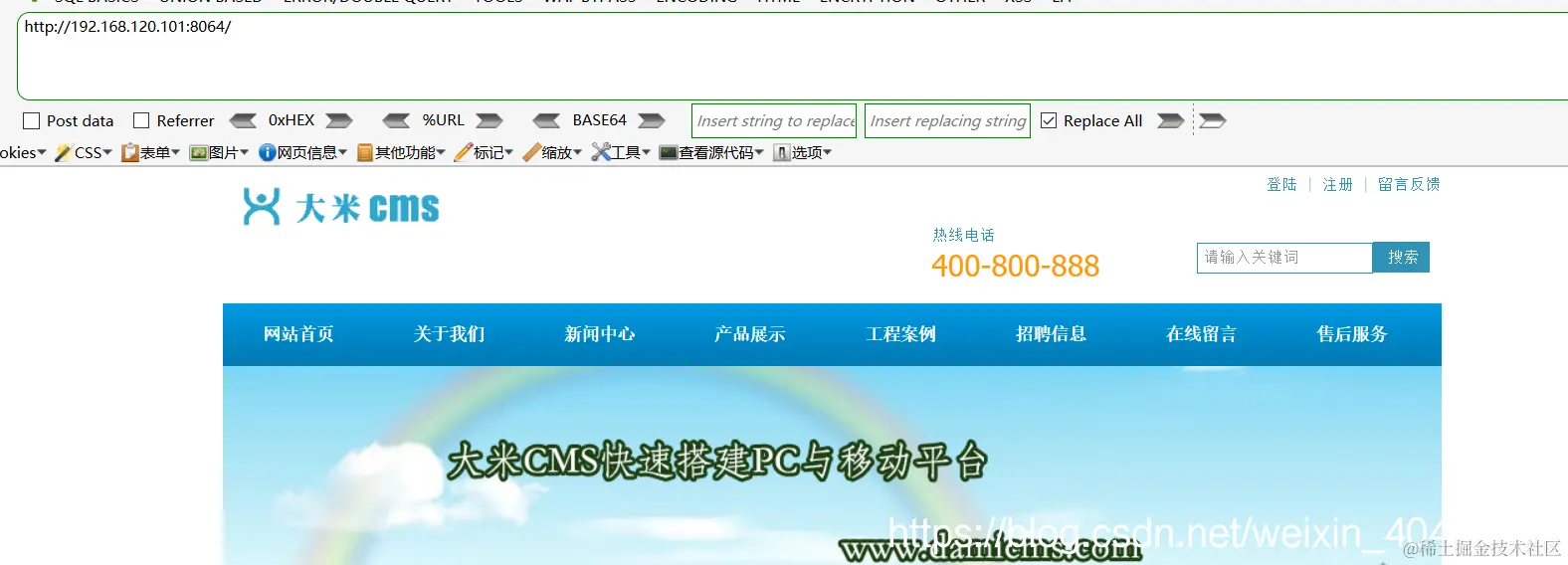Open the 关于我们 nav tab

(449, 334)
